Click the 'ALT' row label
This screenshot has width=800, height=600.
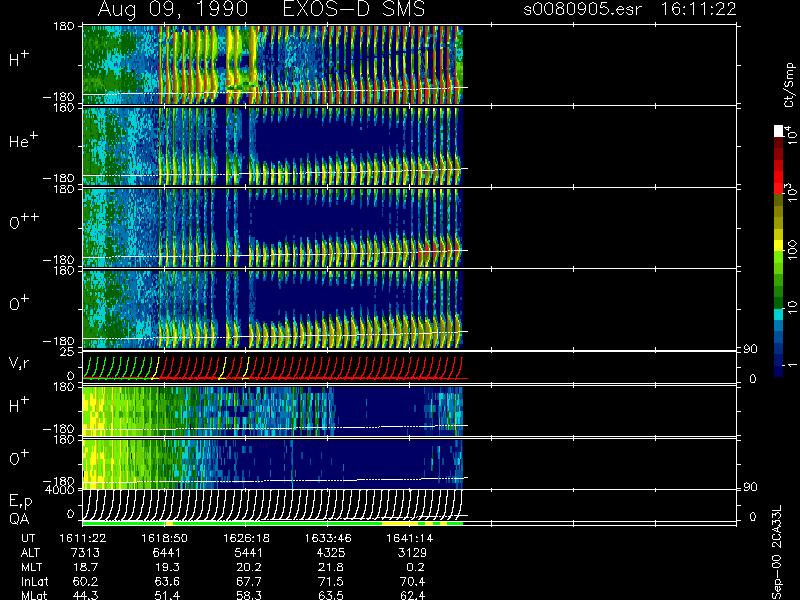click(x=31, y=553)
